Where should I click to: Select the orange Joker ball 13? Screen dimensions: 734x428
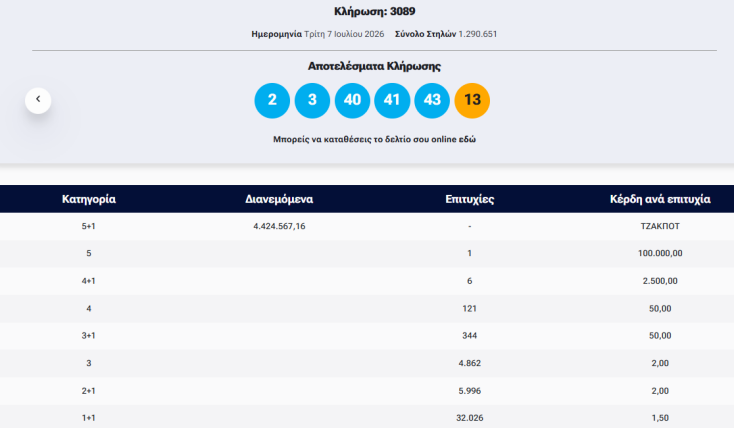click(472, 100)
